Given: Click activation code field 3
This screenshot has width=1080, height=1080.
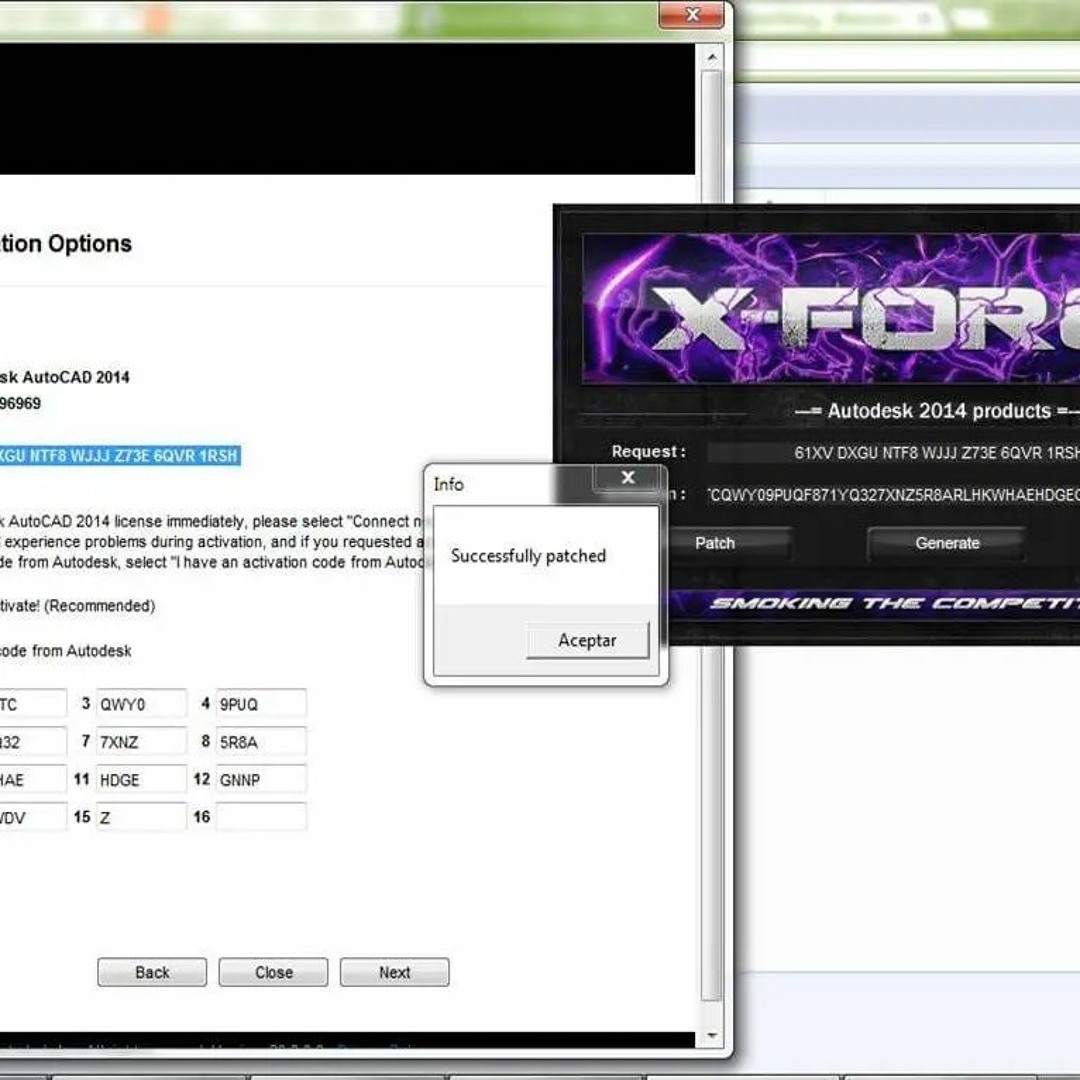Looking at the screenshot, I should point(141,704).
